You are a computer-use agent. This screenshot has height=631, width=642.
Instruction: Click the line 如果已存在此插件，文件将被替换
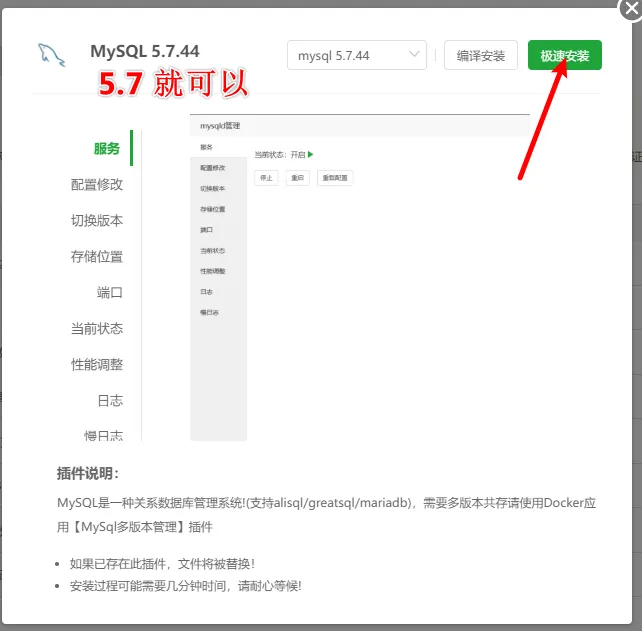click(162, 564)
